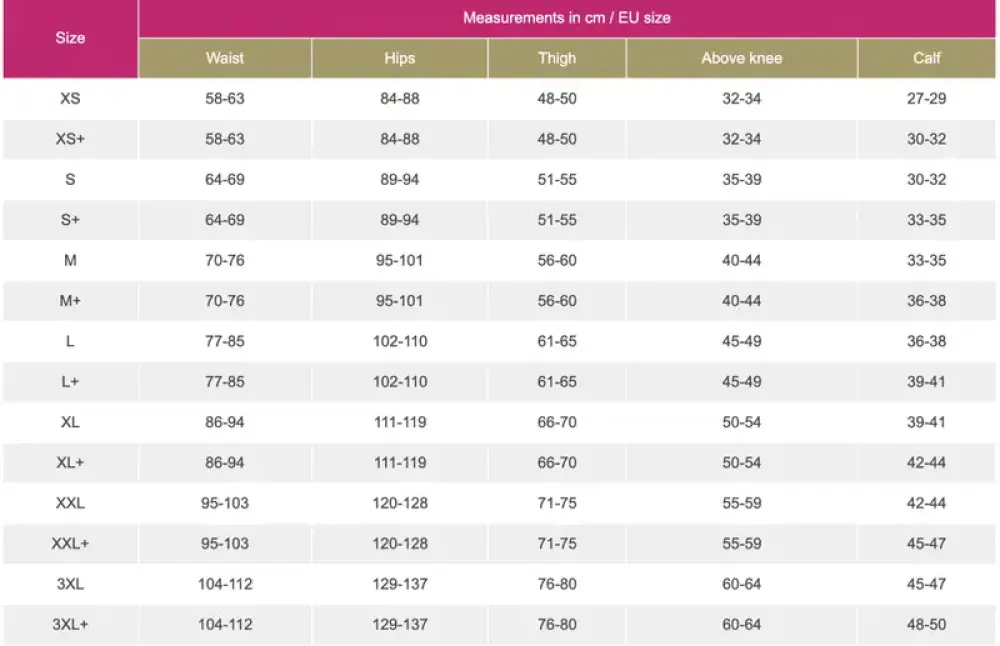Click thigh value 66-70 in XL+ row
Viewport: 1000px width, 646px height.
tap(557, 463)
